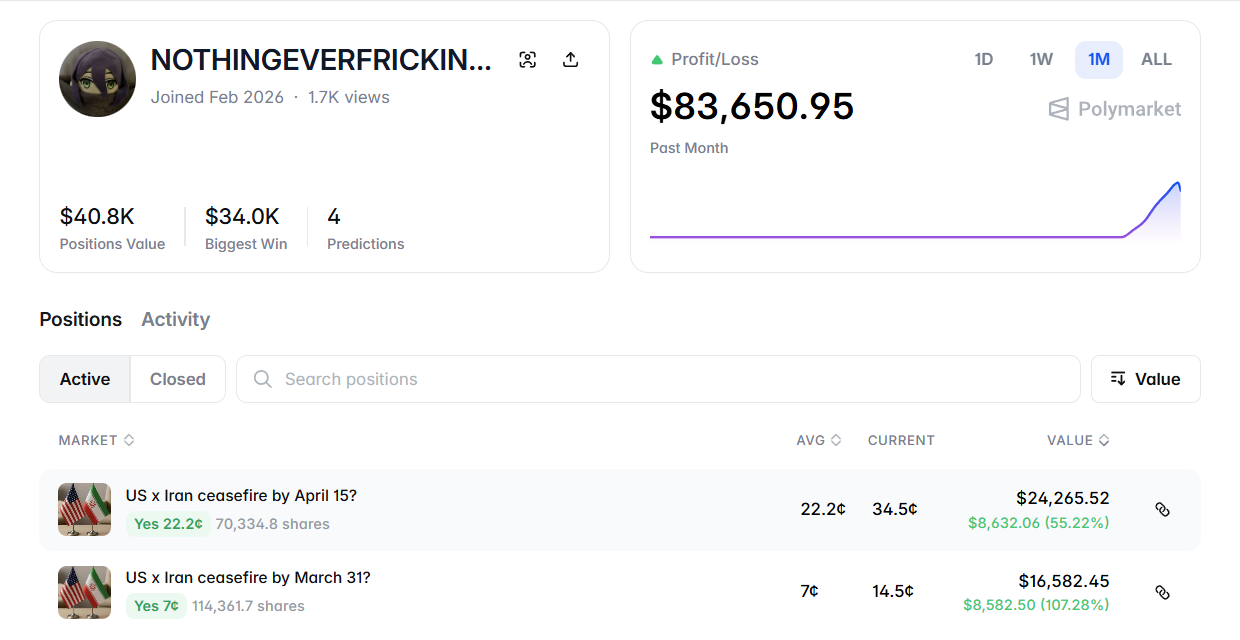Click the Polymarket logo
The height and width of the screenshot is (640, 1240).
coord(1115,109)
